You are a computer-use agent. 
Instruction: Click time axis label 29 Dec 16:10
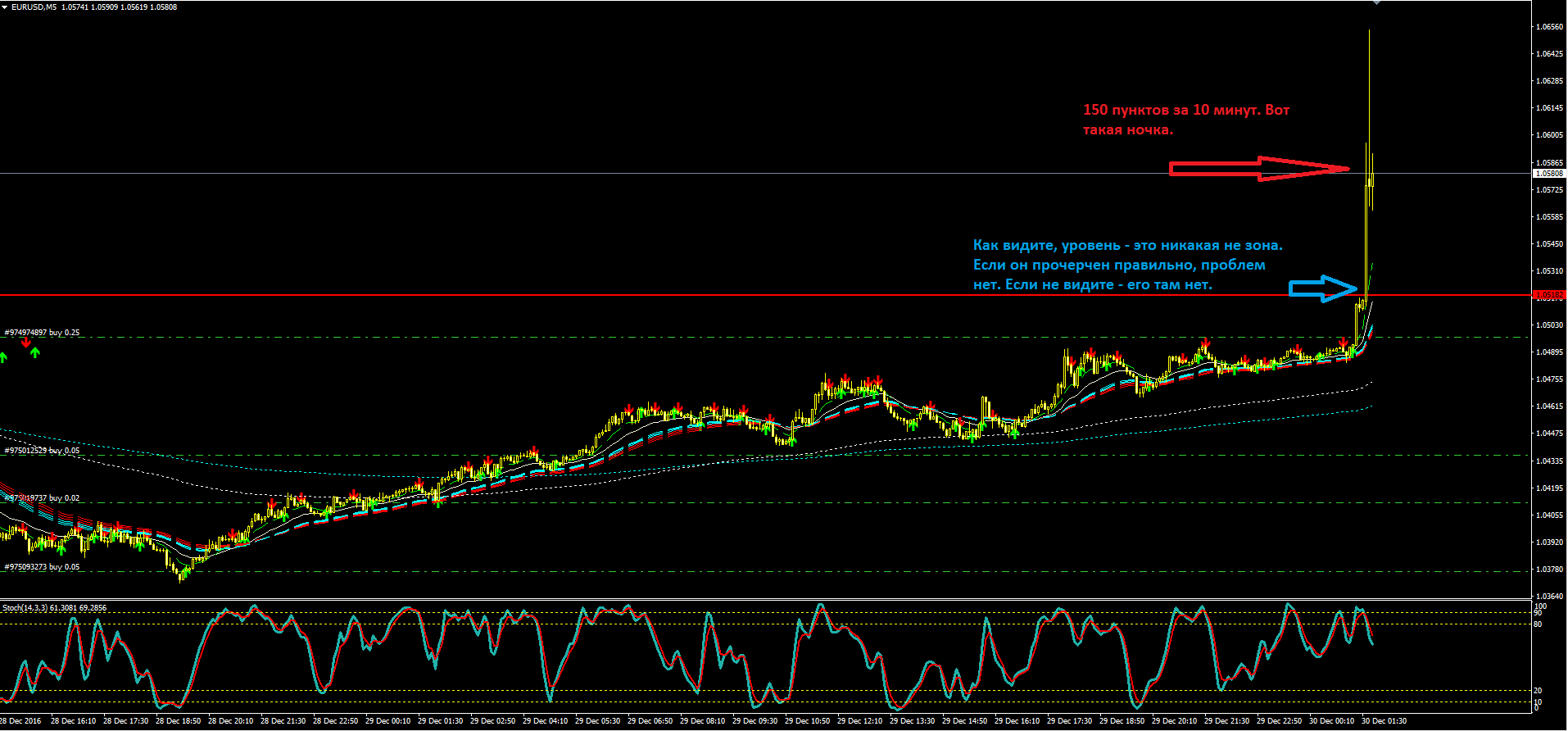pyautogui.click(x=1017, y=721)
